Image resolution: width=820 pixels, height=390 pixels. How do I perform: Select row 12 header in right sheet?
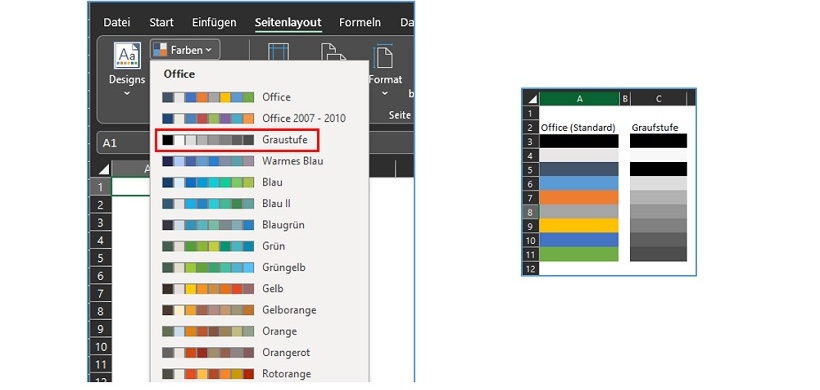(x=531, y=269)
